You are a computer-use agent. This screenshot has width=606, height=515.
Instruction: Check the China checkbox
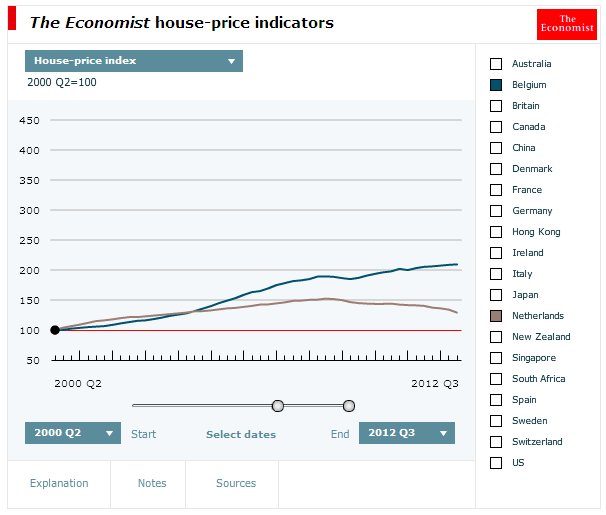pyautogui.click(x=495, y=148)
